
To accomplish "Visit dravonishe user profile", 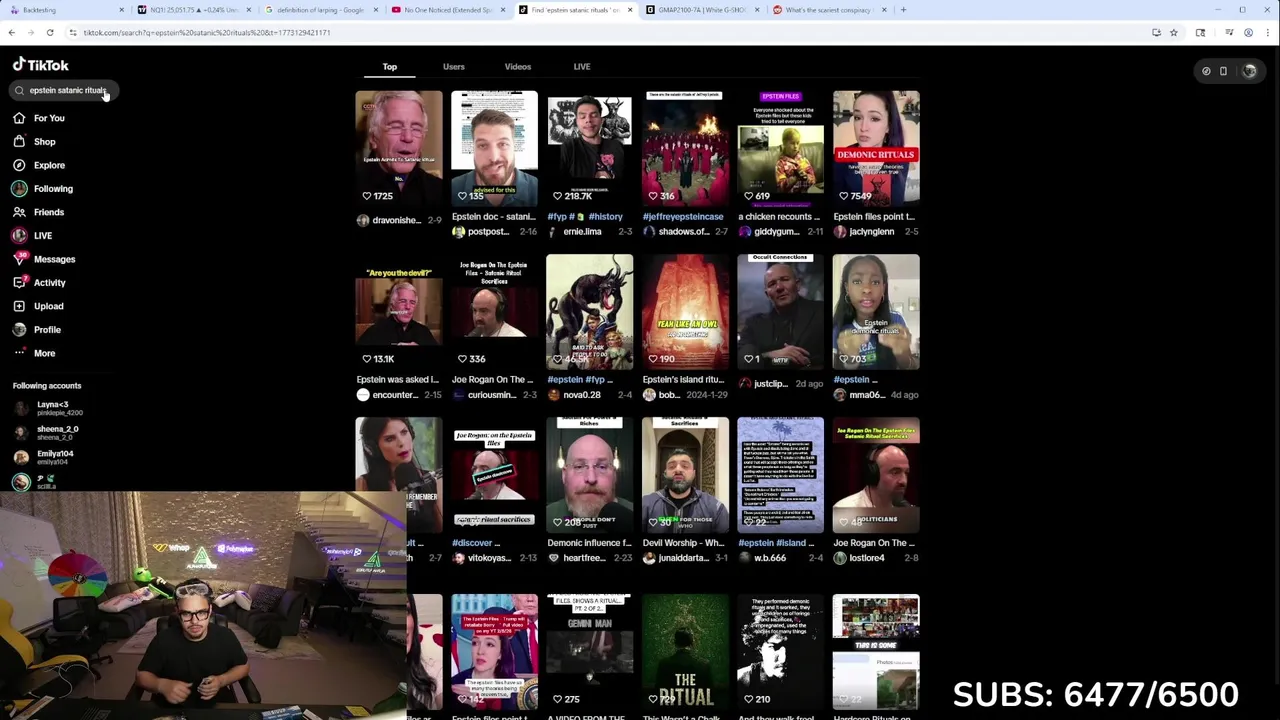I will coord(396,220).
